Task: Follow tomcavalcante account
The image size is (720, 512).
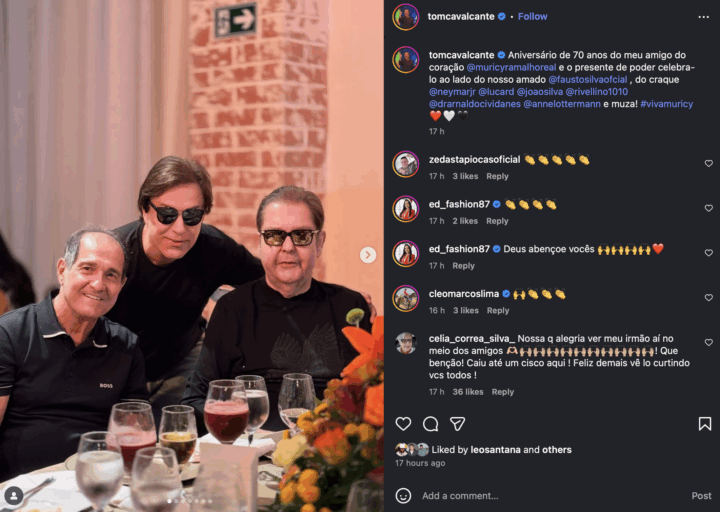Action: click(532, 17)
